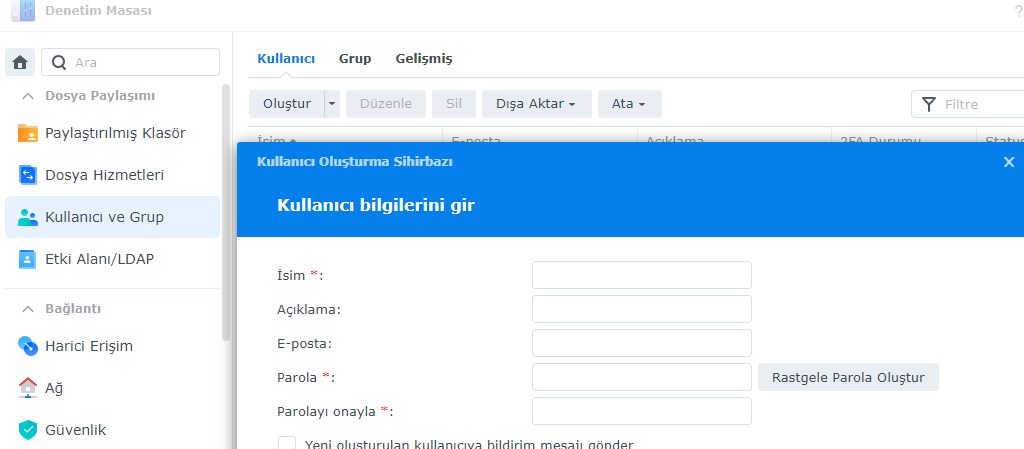1024x449 pixels.
Task: Click the funnel icon in the Filtre box
Action: (x=928, y=104)
